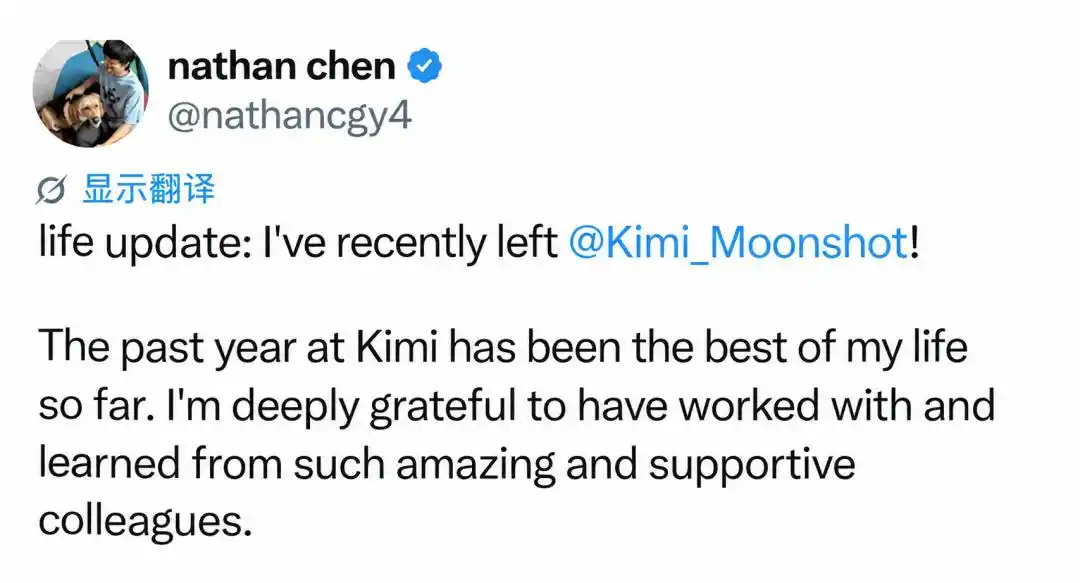This screenshot has height=583, width=1080.
Task: Click the surname 'chen' in the display name
Action: coord(351,67)
